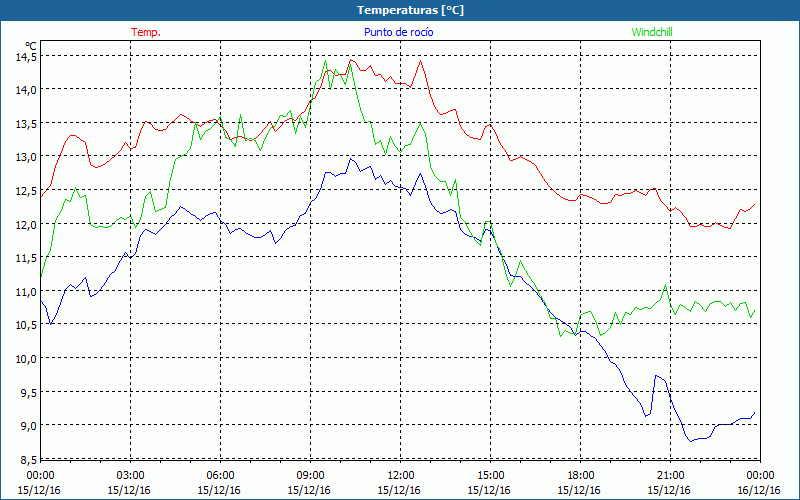
Task: Click the 15/12/16 date under 12:00
Action: coord(399,490)
